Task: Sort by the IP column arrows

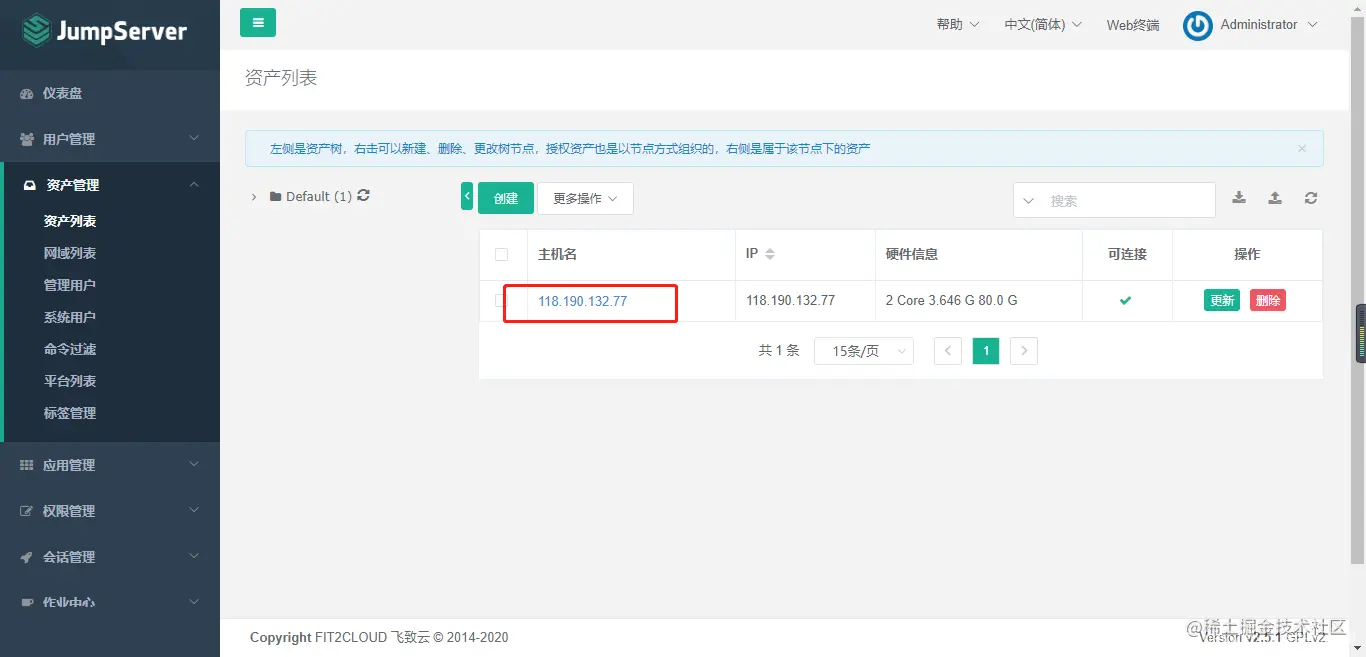Action: [x=770, y=254]
